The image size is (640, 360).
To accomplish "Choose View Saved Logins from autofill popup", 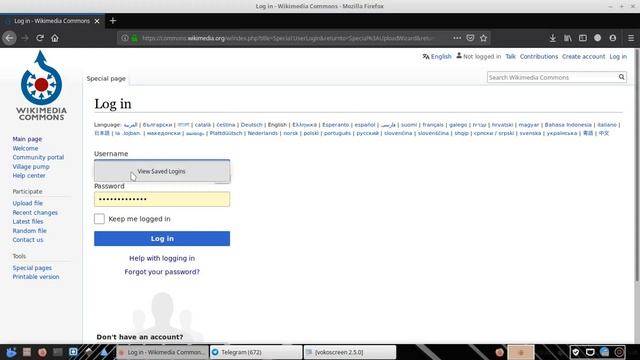I will click(162, 171).
